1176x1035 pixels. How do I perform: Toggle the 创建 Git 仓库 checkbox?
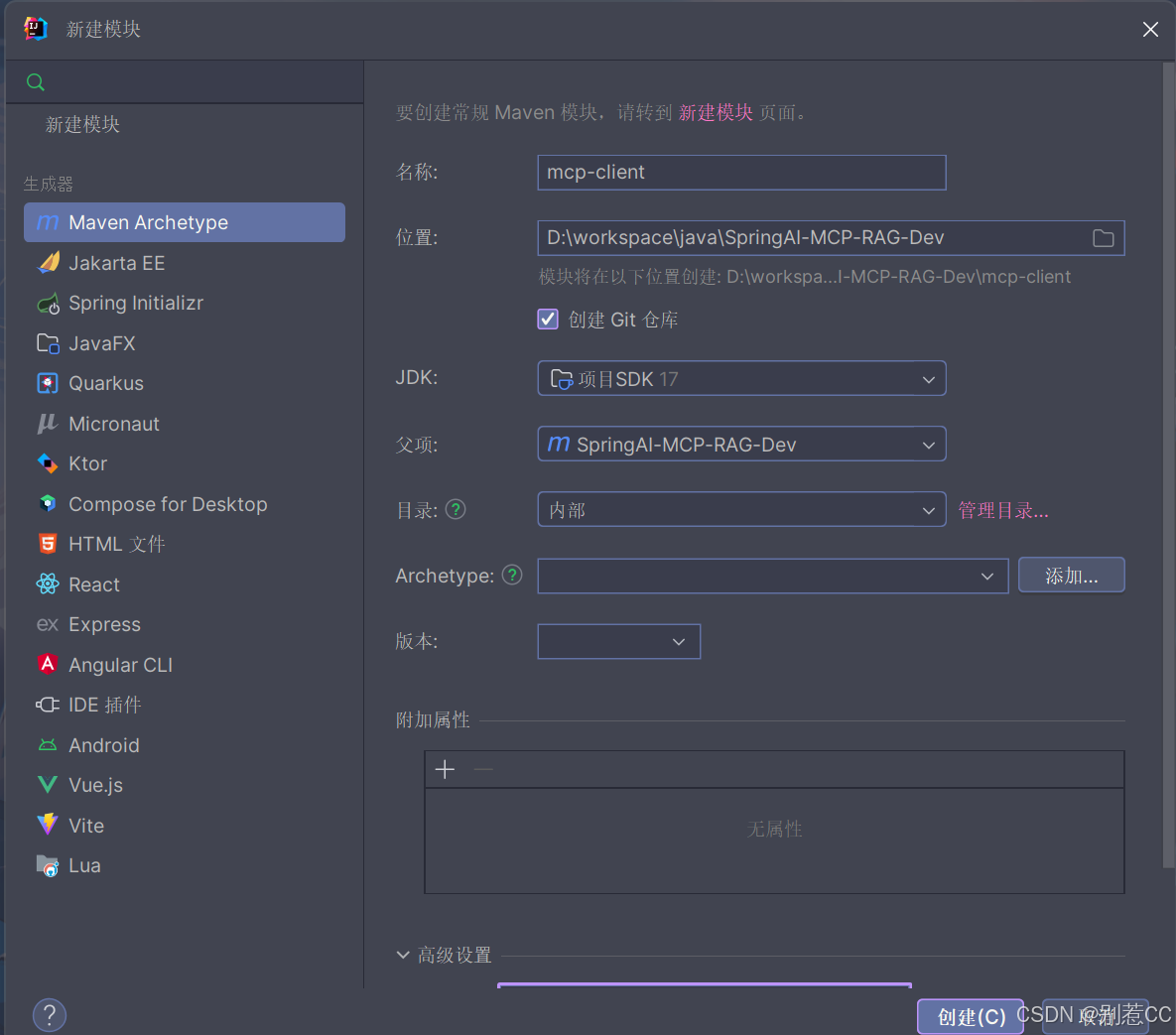tap(548, 320)
